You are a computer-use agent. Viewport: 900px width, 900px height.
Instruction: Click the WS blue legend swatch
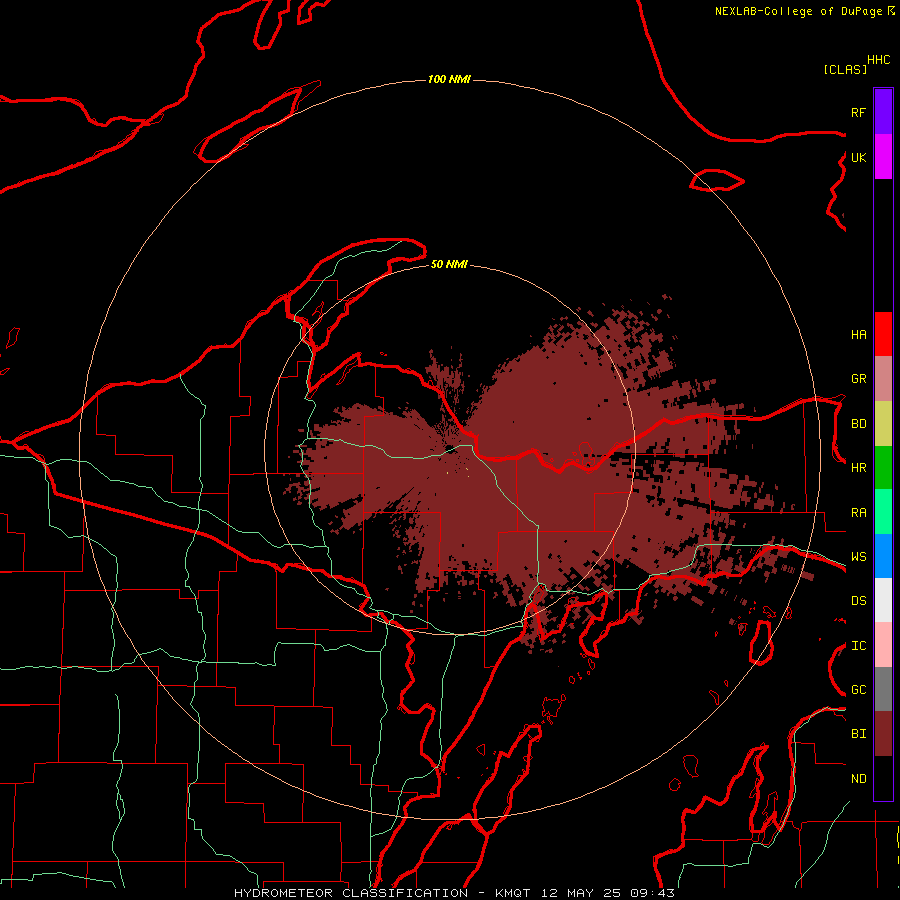(x=883, y=556)
